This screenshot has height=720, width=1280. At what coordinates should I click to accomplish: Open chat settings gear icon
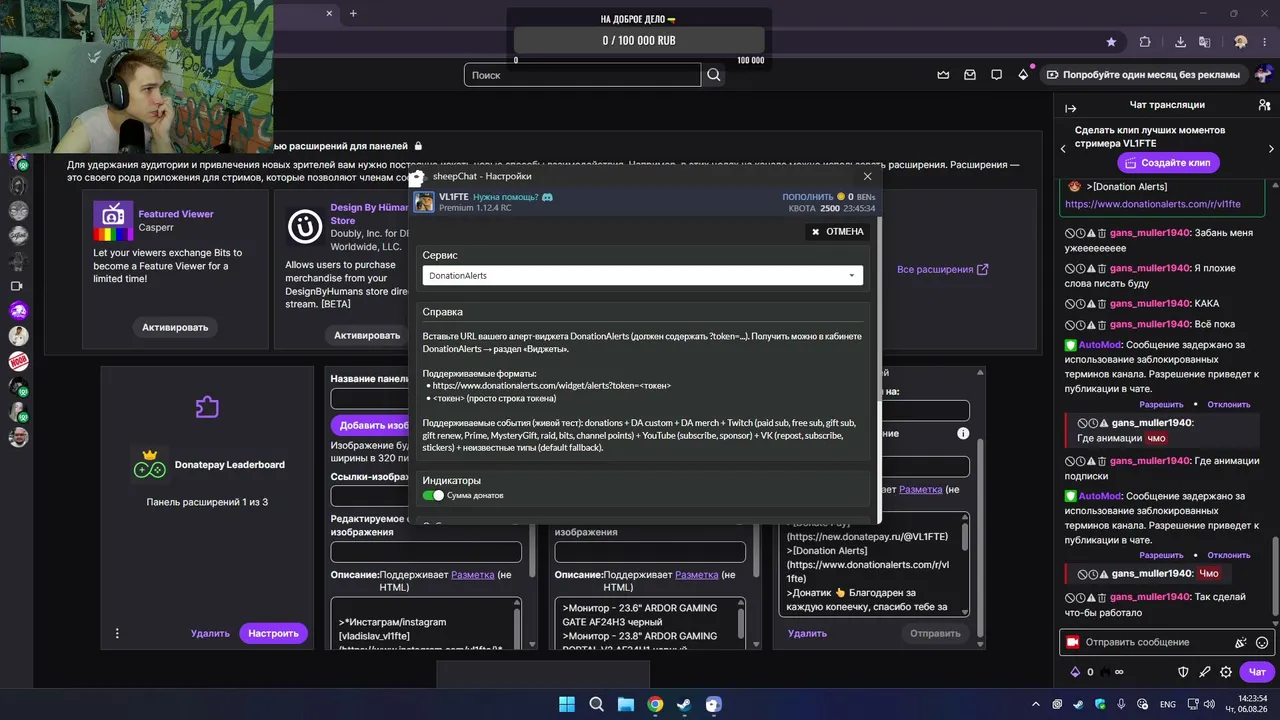(x=1226, y=672)
